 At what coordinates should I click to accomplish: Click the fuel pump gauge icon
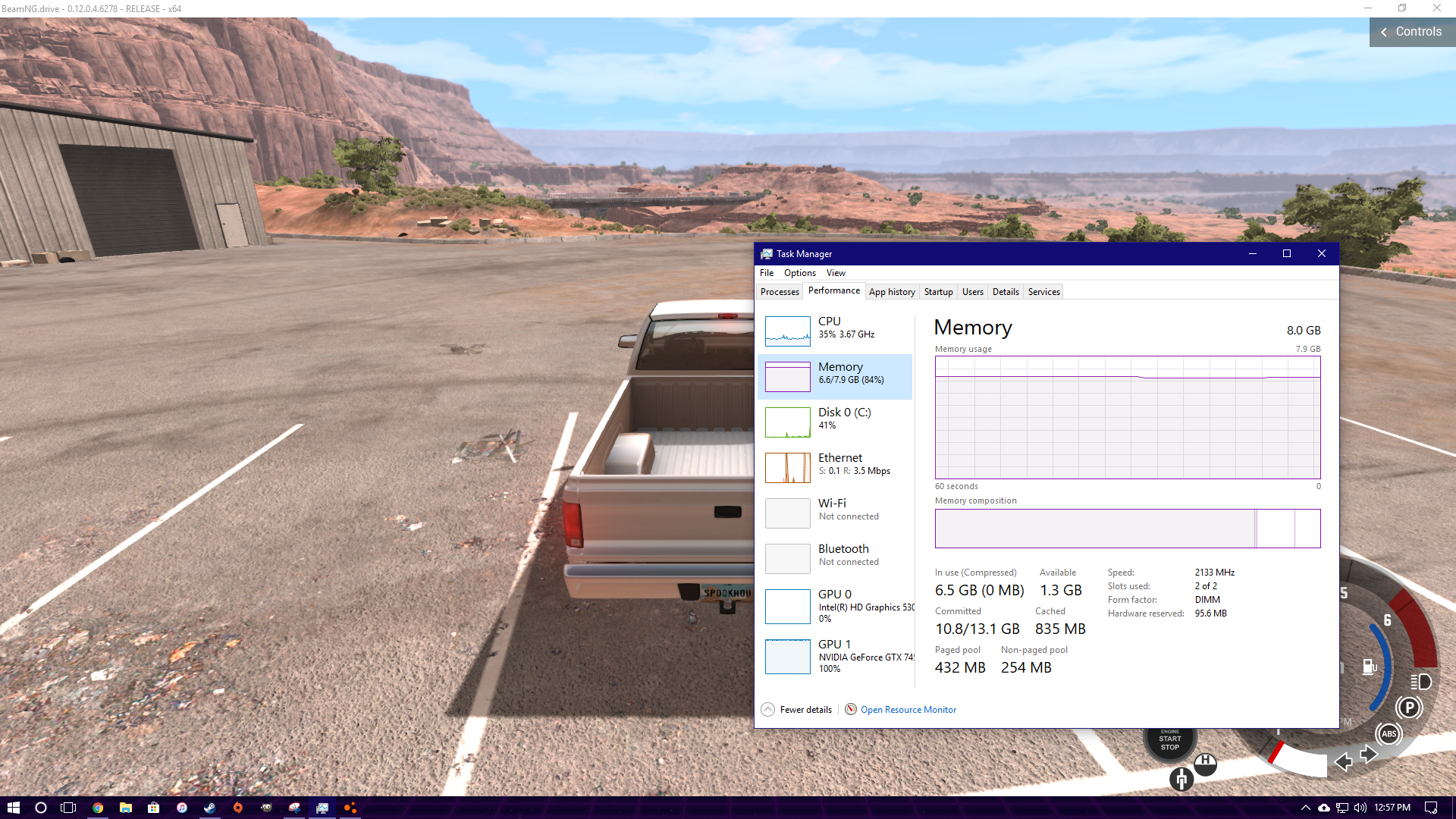click(1370, 667)
